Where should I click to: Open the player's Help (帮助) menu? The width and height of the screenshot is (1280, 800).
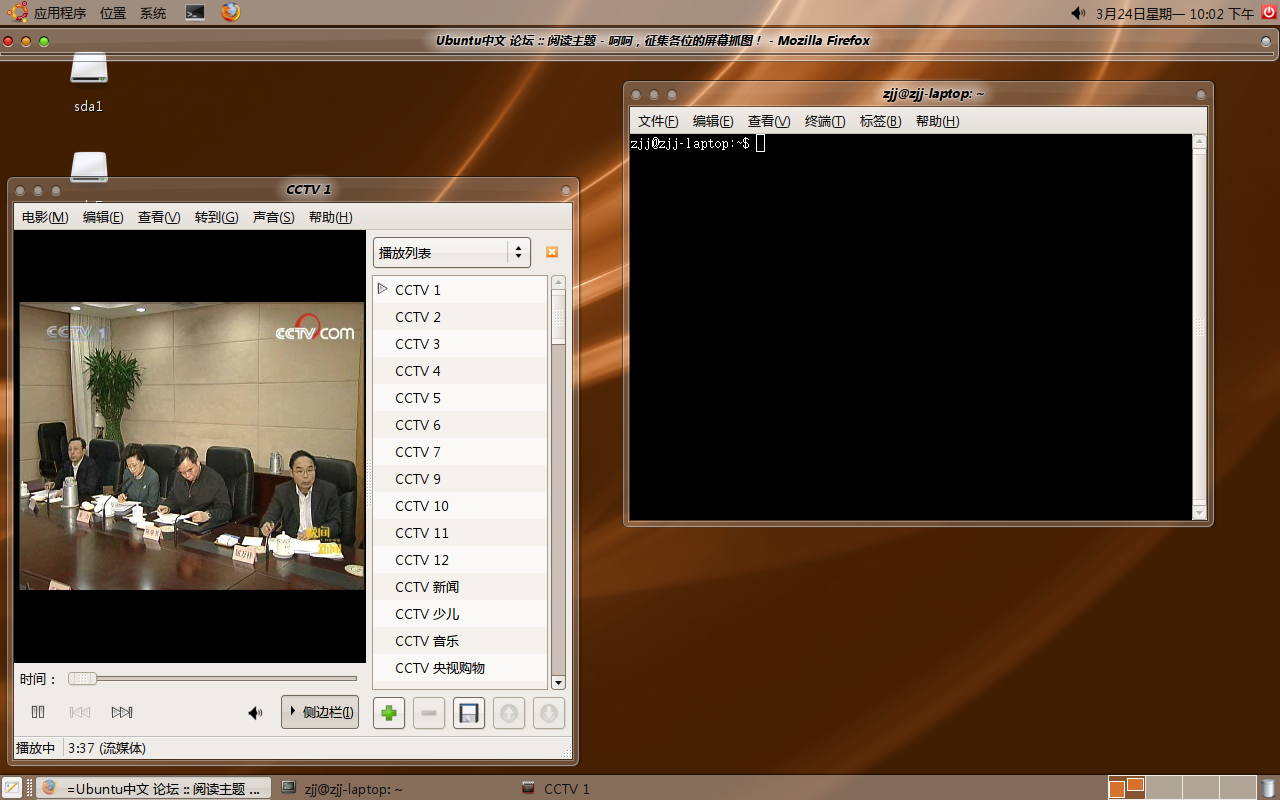click(330, 217)
